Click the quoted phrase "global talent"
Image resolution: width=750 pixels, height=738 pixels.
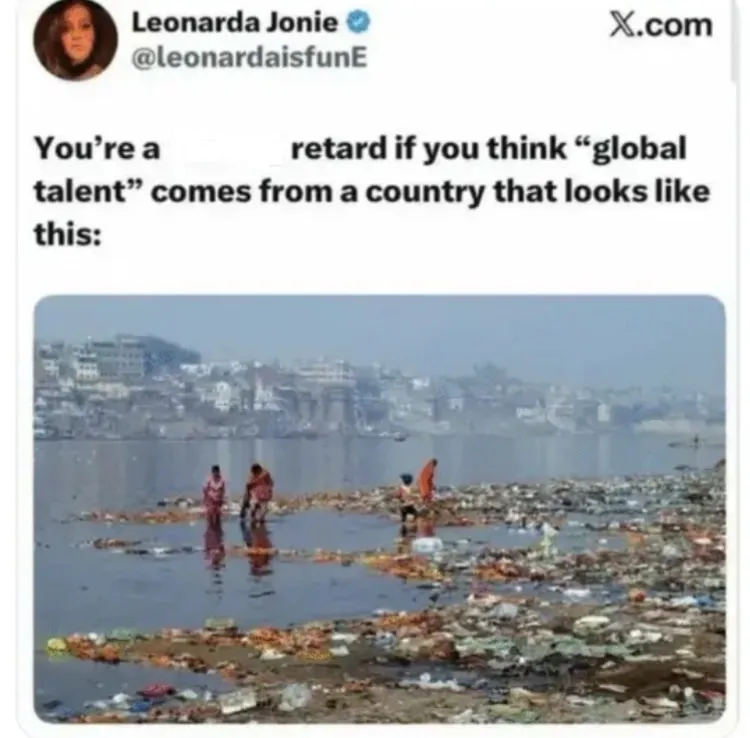tap(360, 170)
